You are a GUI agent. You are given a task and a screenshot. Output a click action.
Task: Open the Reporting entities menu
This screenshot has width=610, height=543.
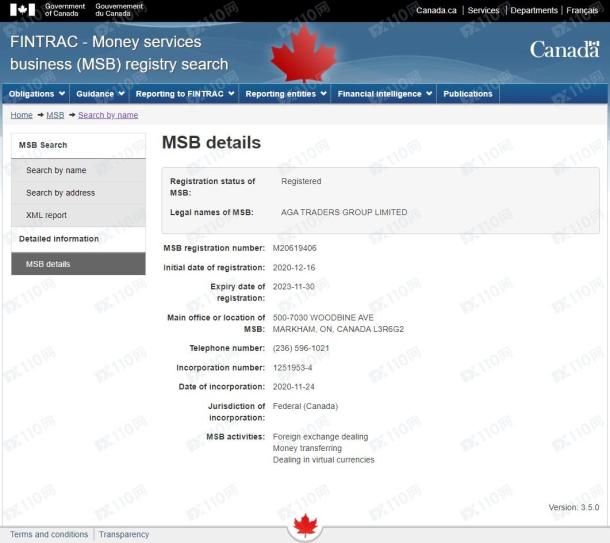coord(285,94)
